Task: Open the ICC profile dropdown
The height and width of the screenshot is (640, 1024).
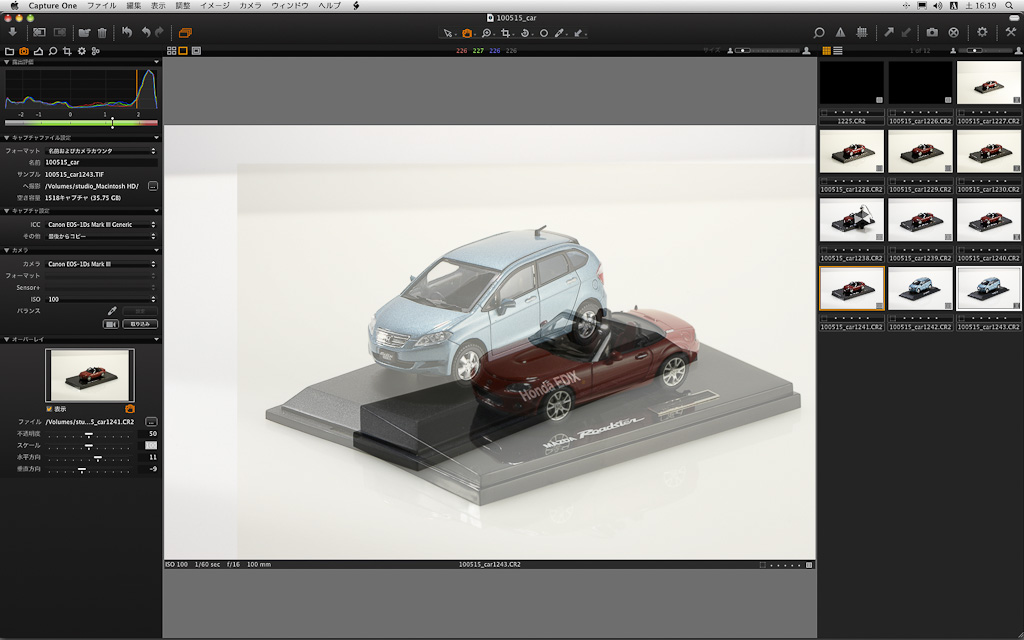Action: (100, 224)
